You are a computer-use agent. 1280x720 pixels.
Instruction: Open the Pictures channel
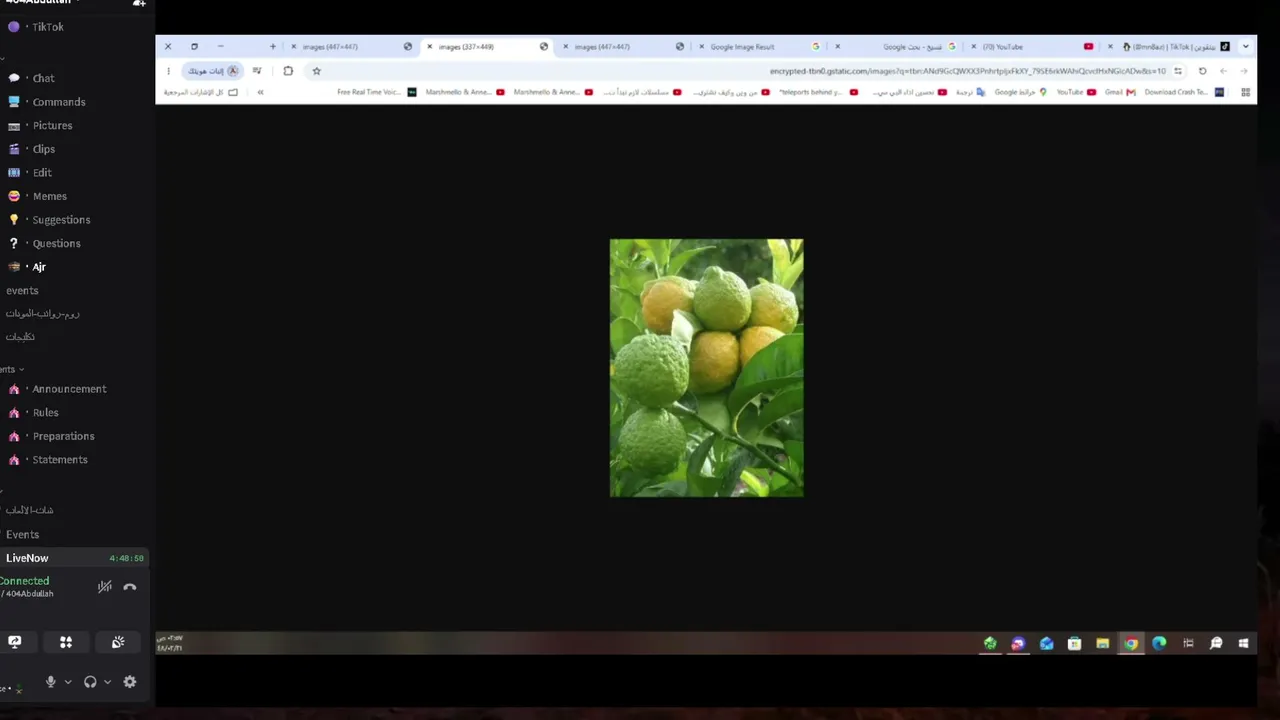pyautogui.click(x=52, y=126)
